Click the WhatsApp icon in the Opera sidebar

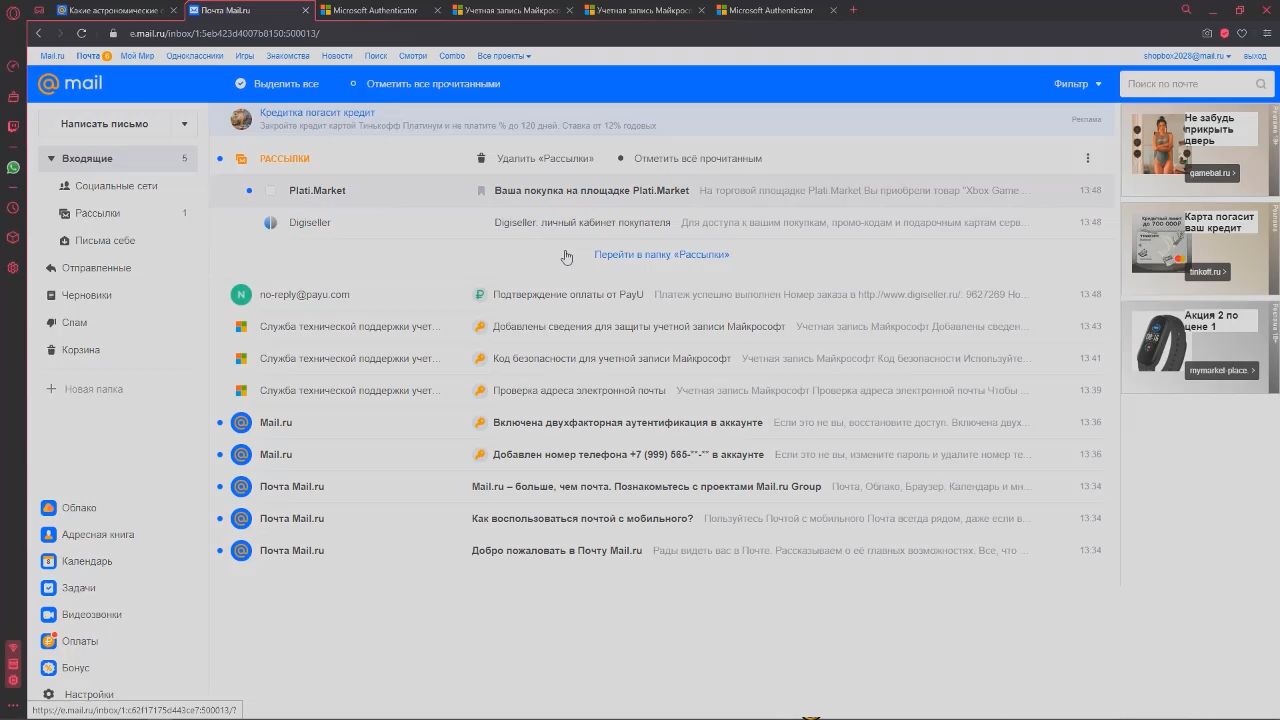tap(13, 167)
